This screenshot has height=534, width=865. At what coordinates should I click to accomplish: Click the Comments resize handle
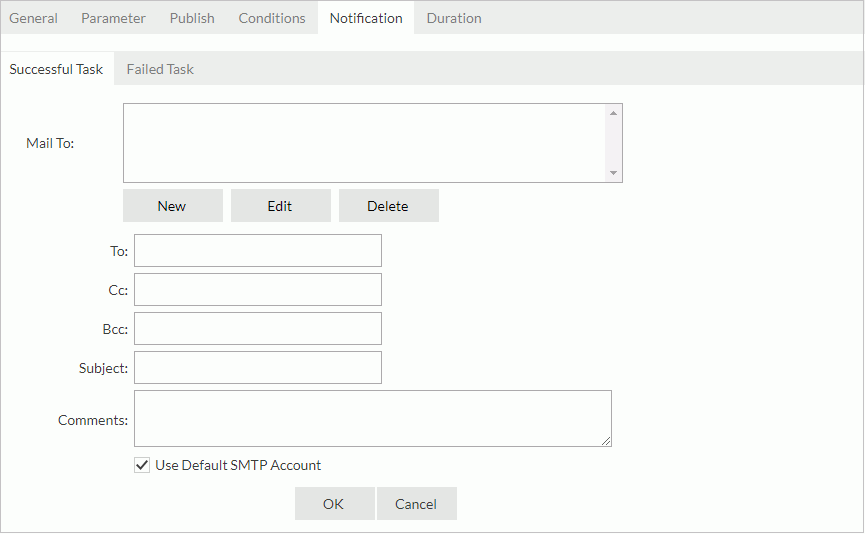[606, 441]
